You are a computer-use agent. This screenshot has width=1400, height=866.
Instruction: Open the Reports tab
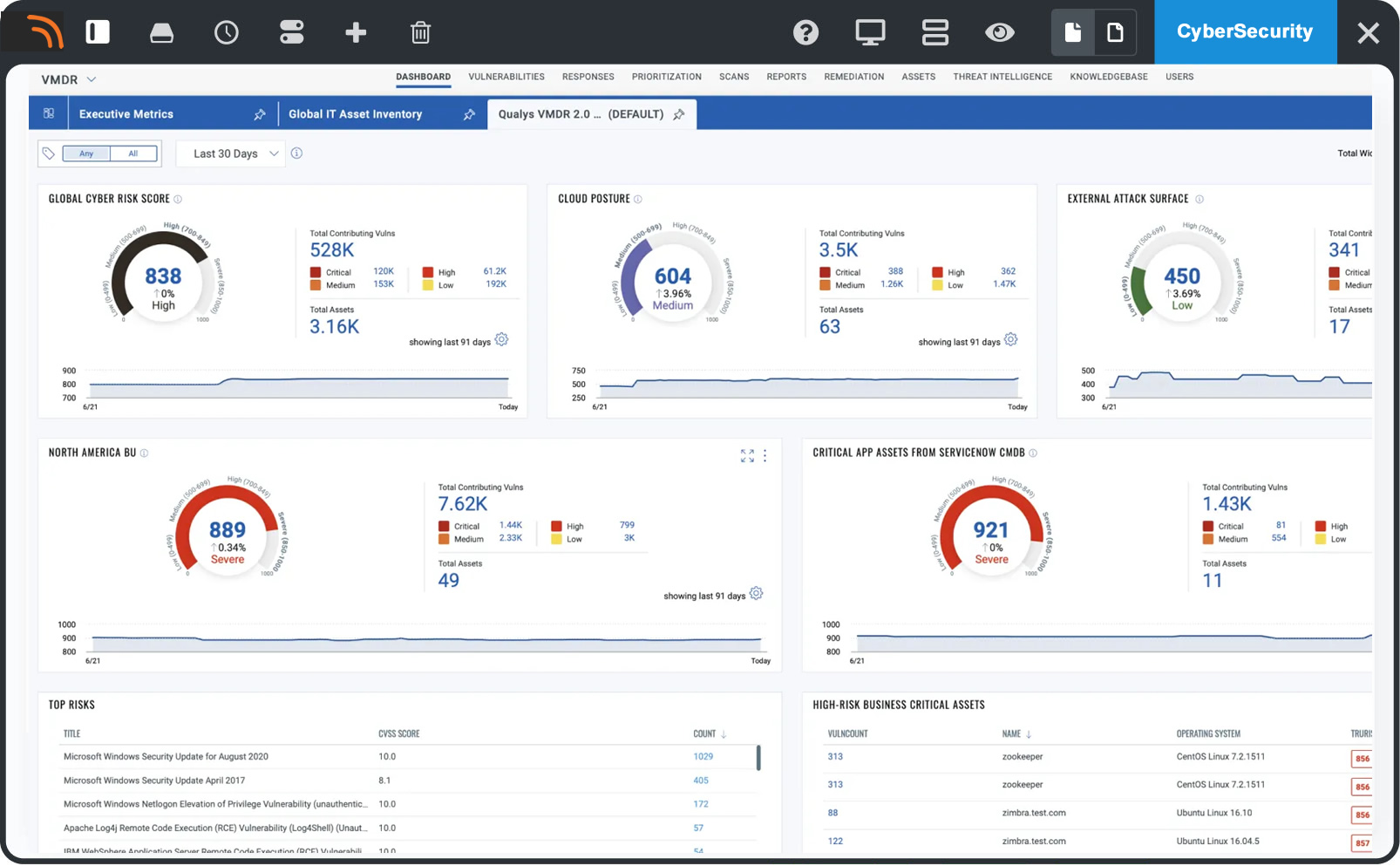[786, 77]
